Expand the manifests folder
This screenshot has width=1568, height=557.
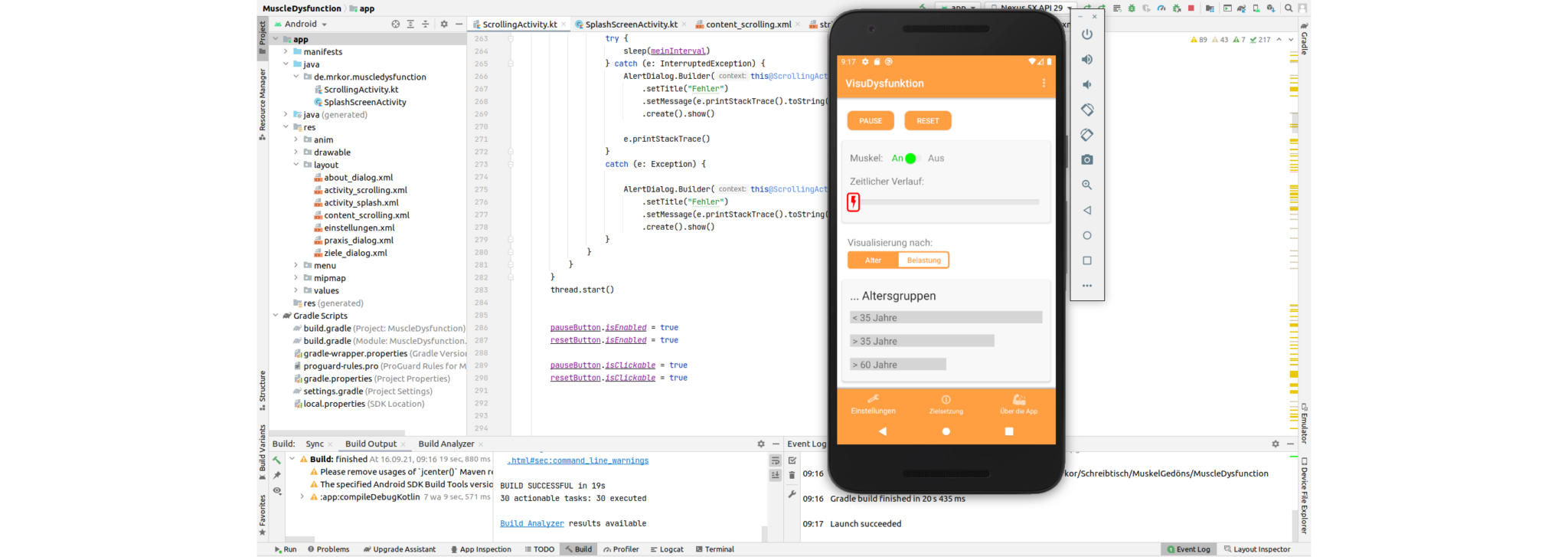[x=286, y=52]
